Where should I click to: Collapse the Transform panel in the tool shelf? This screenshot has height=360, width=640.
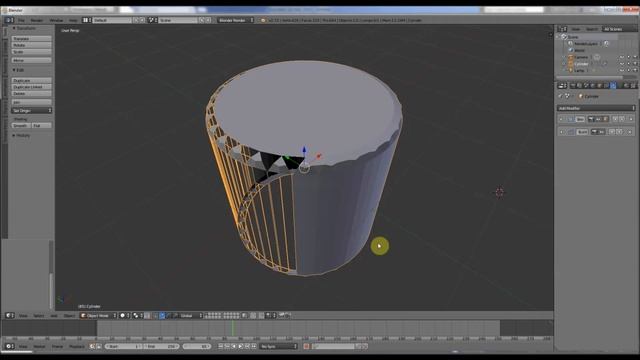pyautogui.click(x=14, y=28)
